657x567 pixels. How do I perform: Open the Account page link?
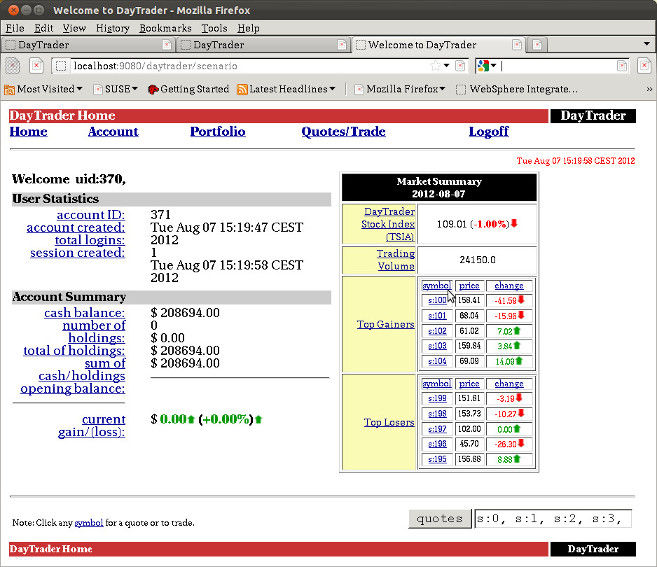click(113, 132)
